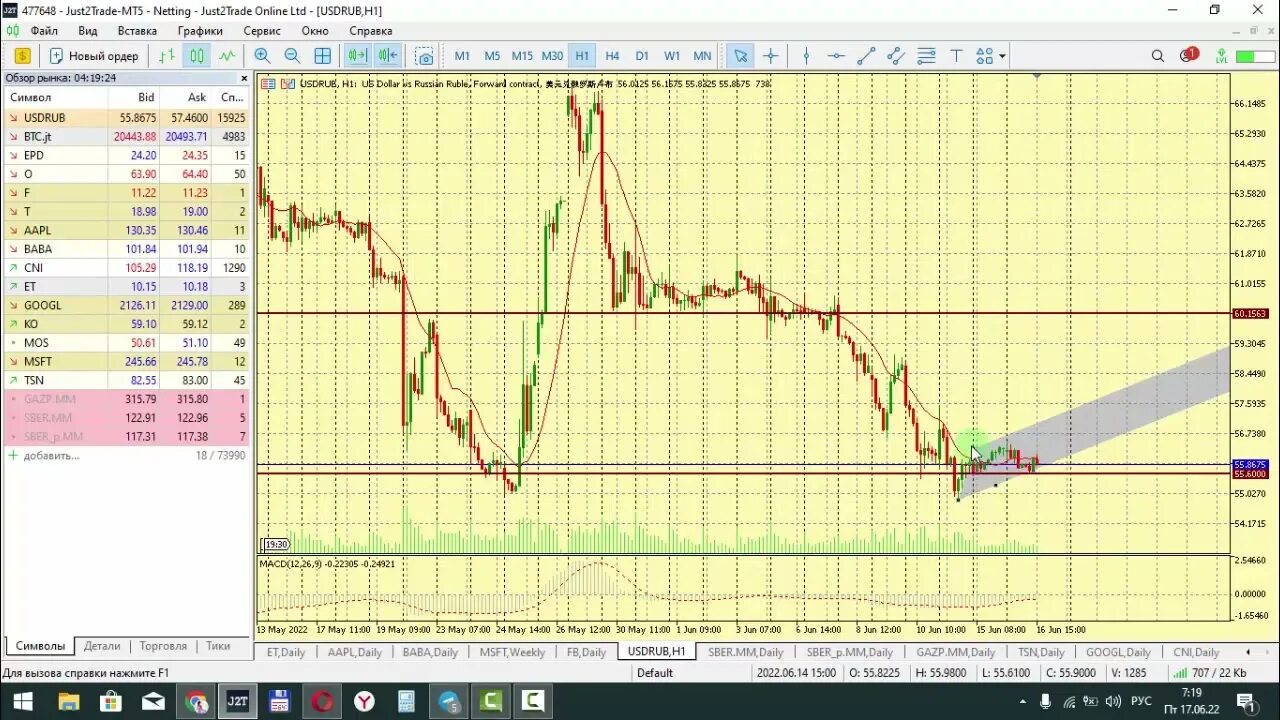Toggle chart shift from right edge
The image size is (1280, 720).
pyautogui.click(x=388, y=56)
